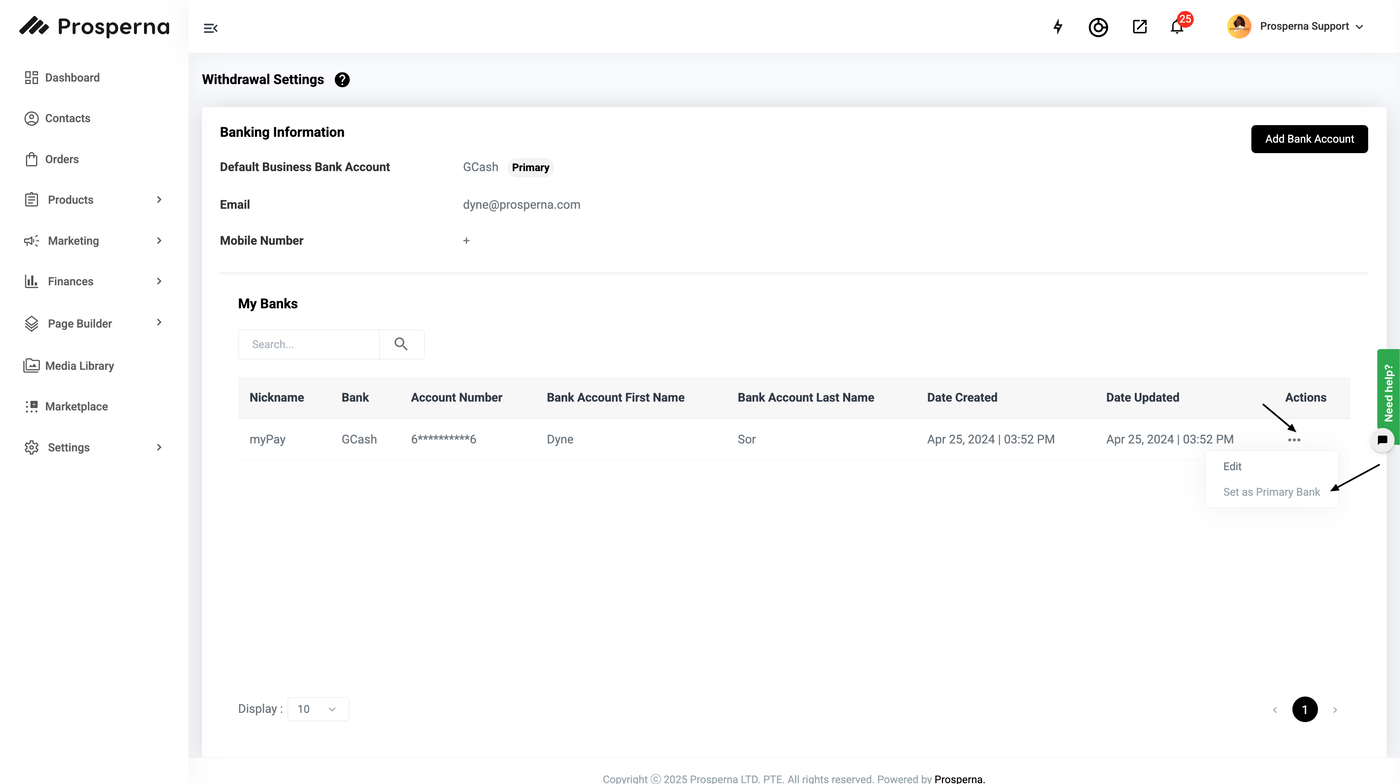1400x784 pixels.
Task: Click the Primary badge next to GCash
Action: point(530,168)
